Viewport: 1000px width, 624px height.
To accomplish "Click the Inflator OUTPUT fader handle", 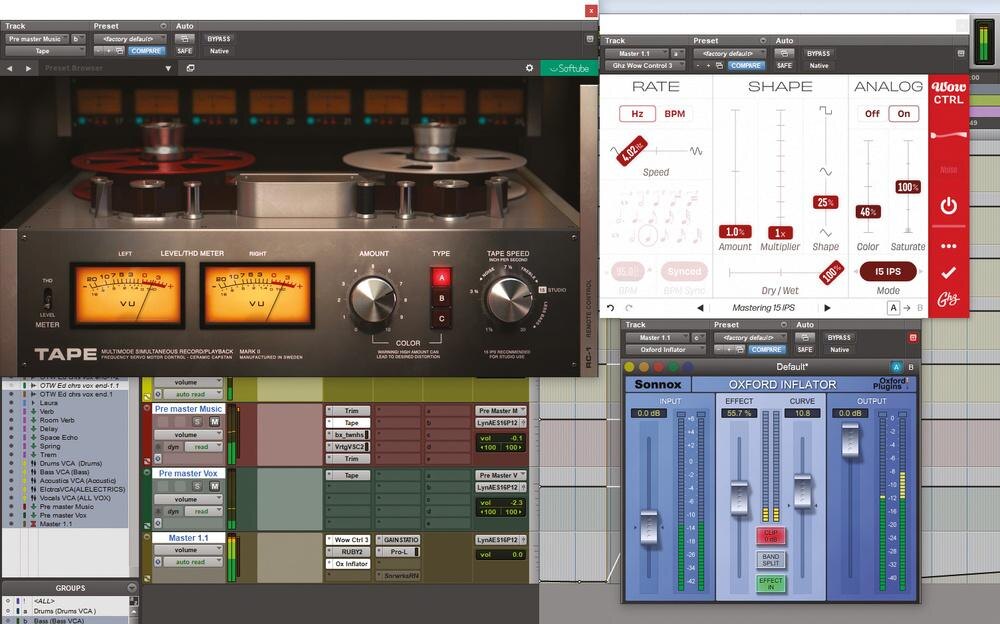I will pos(851,441).
